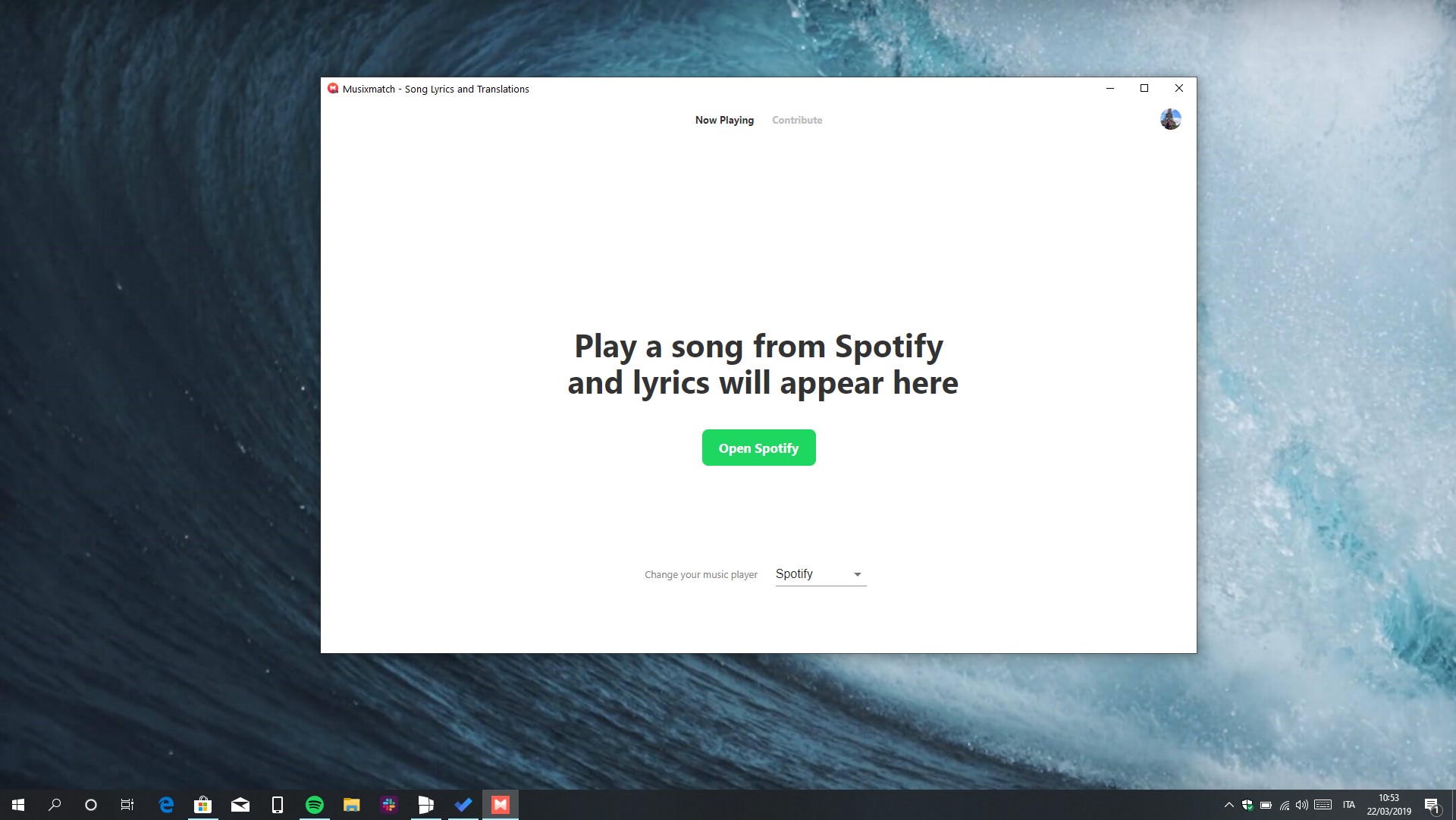Toggle the touch keyboard icon
The width and height of the screenshot is (1456, 820).
pyautogui.click(x=1323, y=805)
